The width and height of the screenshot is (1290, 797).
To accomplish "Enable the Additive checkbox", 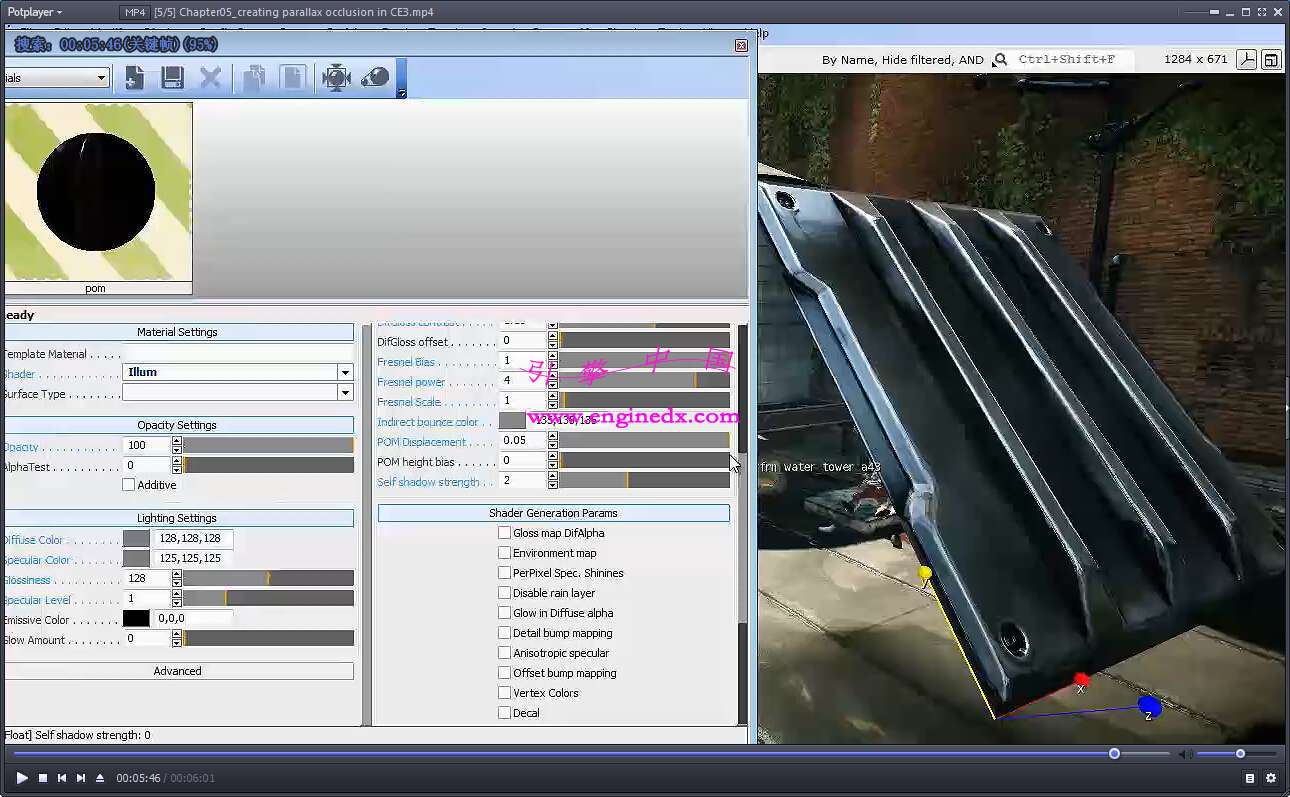I will [128, 485].
